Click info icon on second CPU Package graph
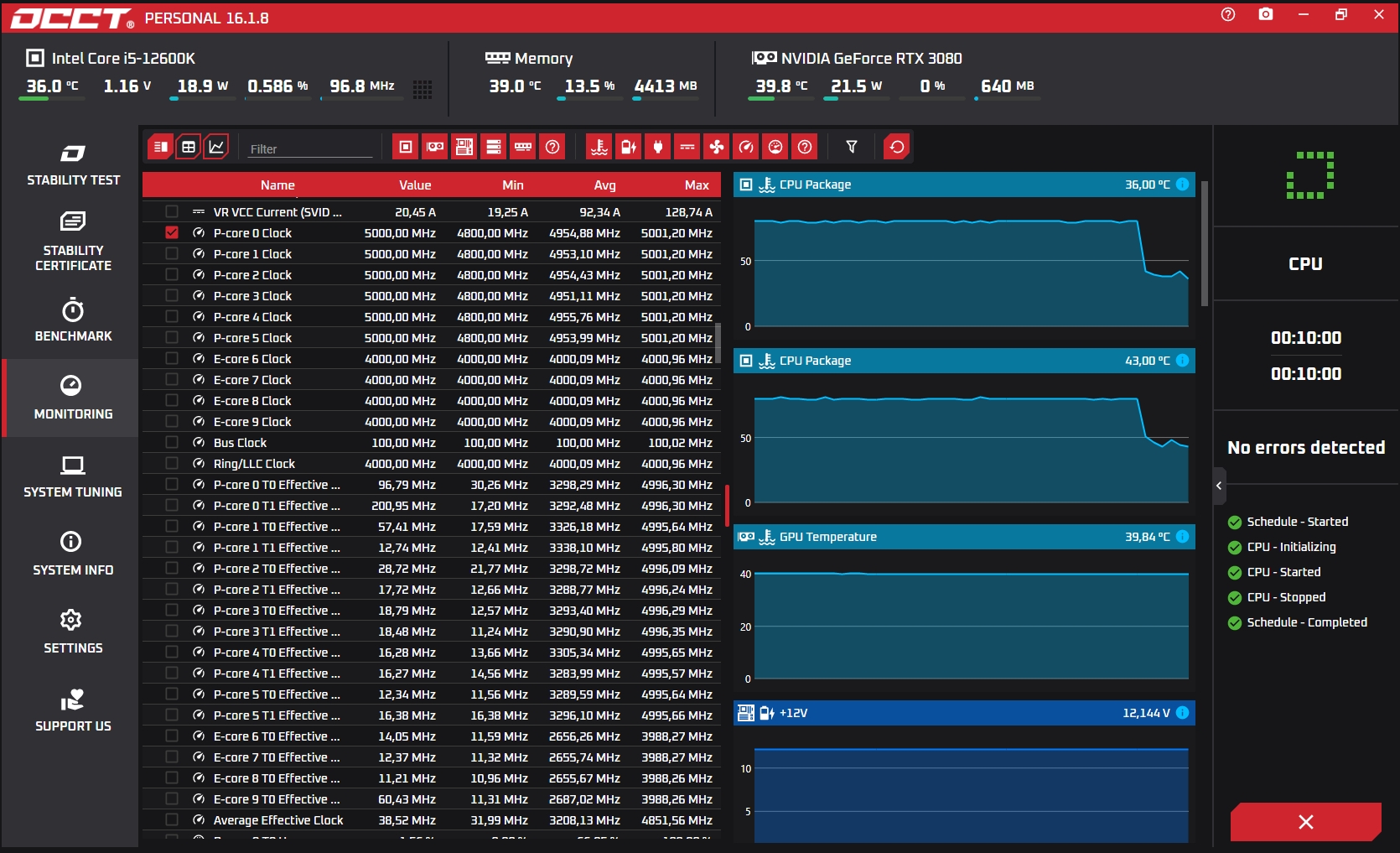 pos(1182,361)
